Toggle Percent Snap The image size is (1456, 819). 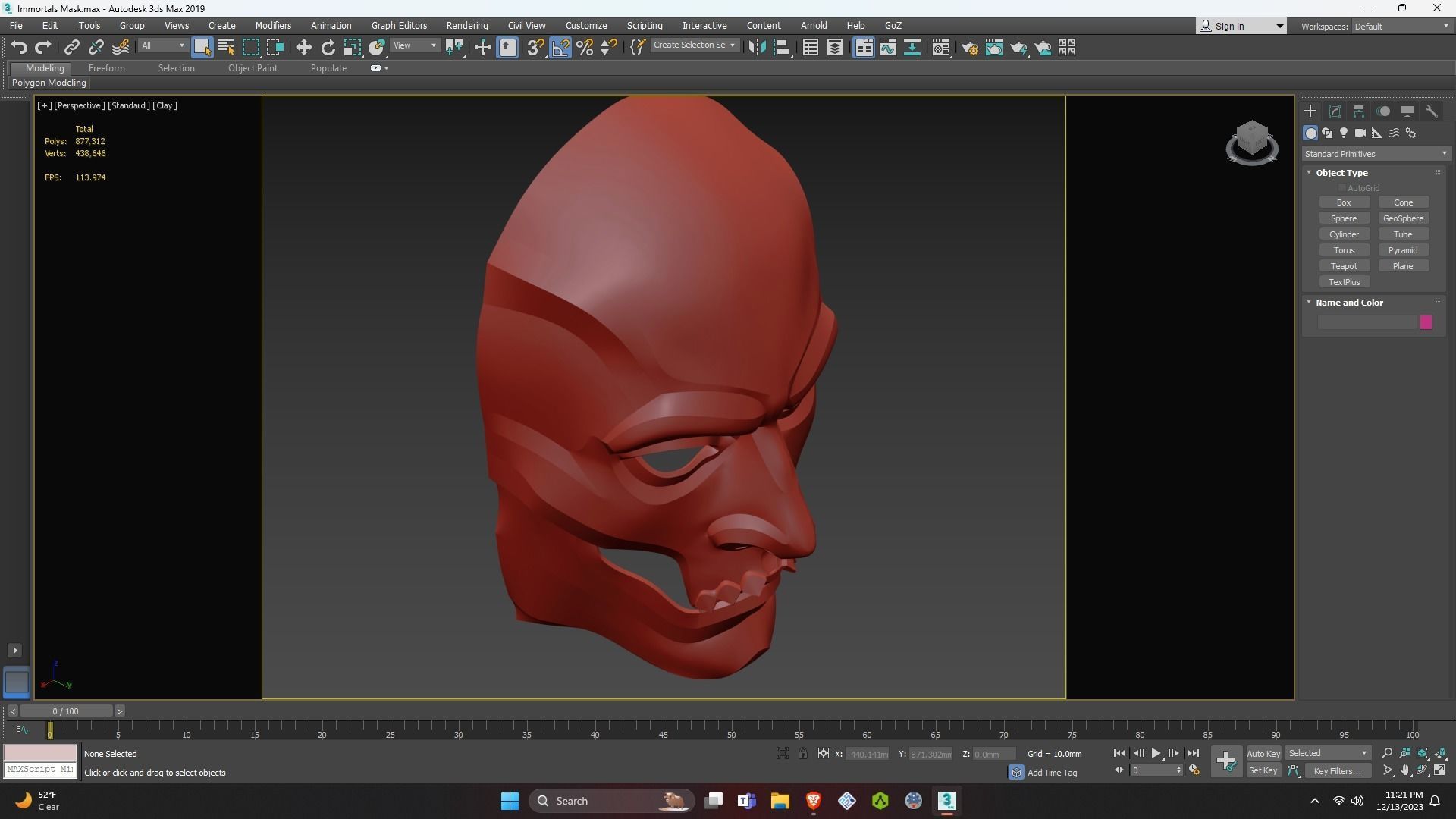pyautogui.click(x=585, y=48)
